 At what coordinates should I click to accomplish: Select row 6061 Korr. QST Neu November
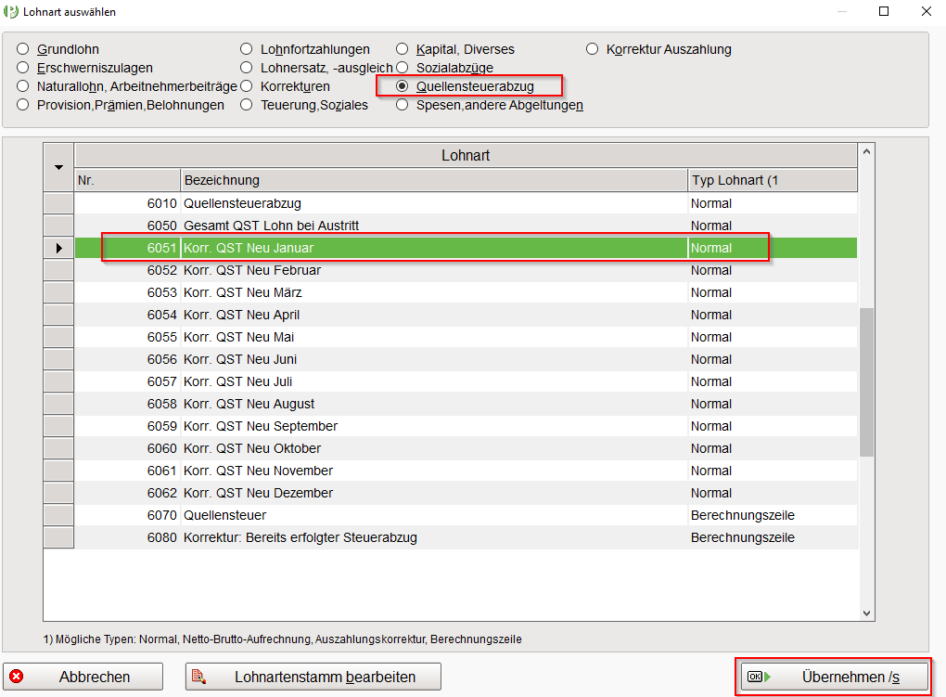pos(465,471)
